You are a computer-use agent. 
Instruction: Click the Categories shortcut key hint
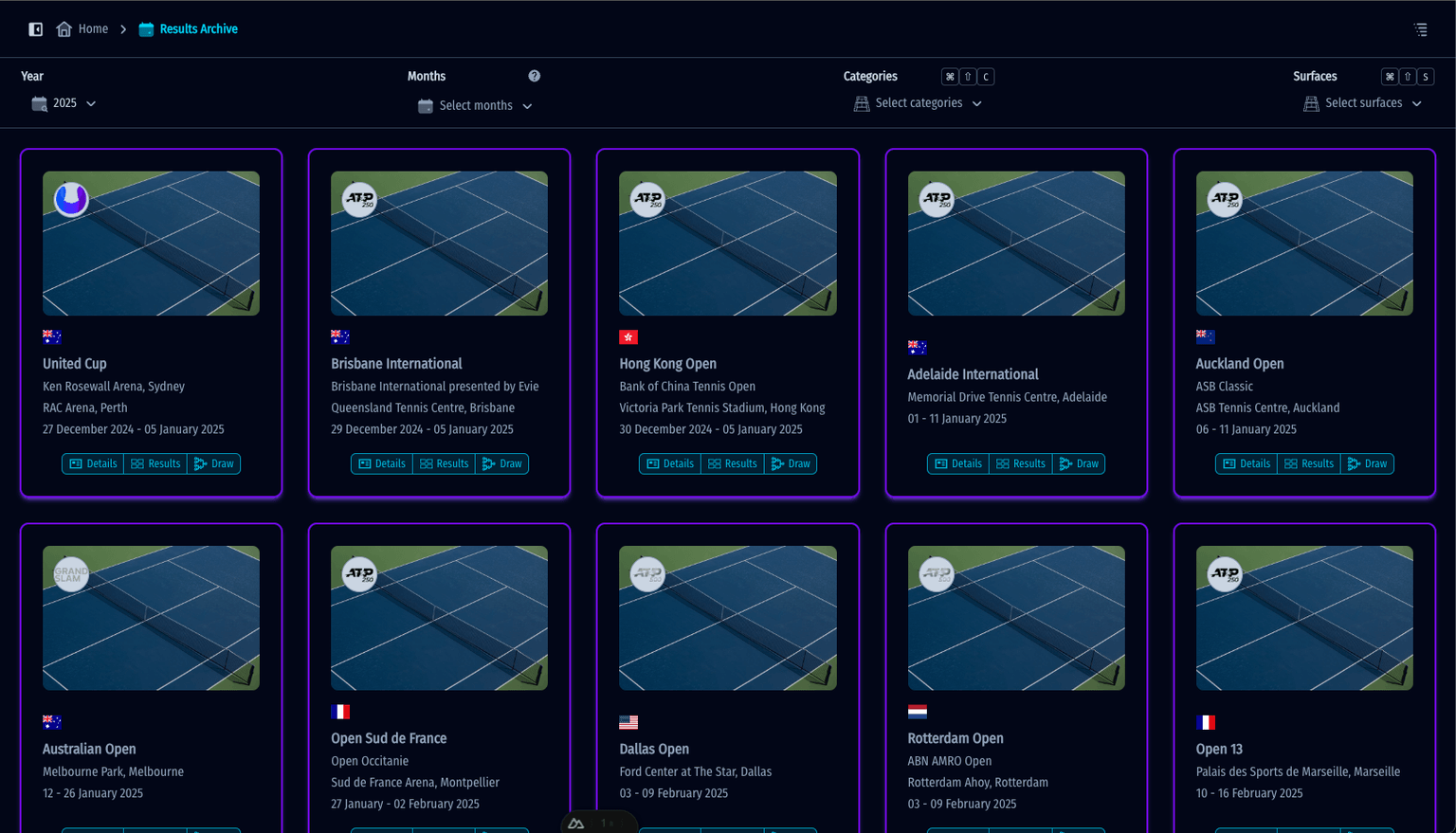tap(968, 77)
